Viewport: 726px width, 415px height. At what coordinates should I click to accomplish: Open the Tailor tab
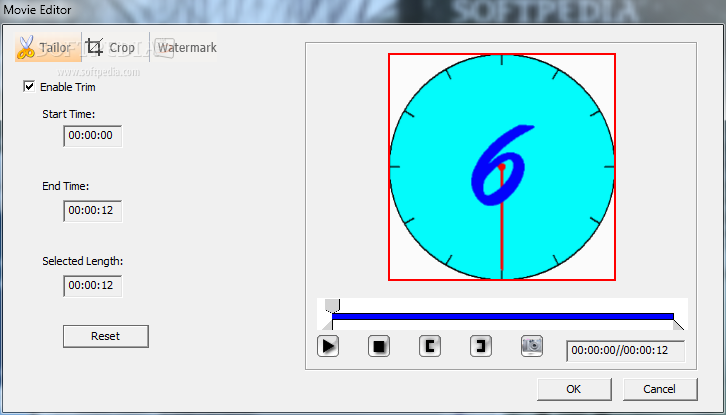tap(48, 47)
